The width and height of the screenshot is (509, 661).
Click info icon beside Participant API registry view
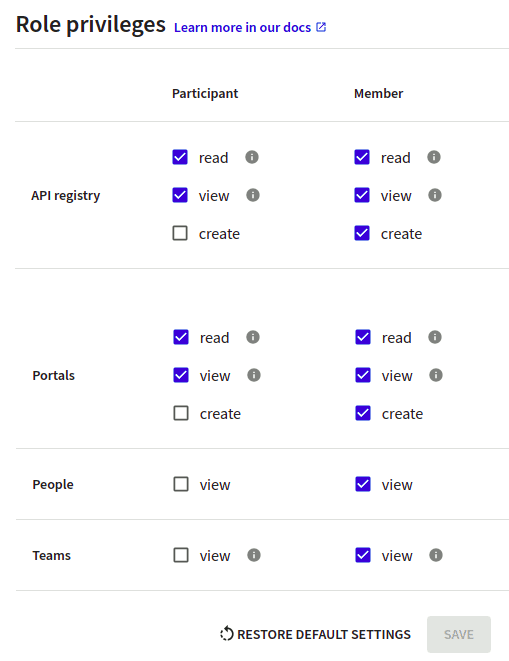click(x=253, y=195)
